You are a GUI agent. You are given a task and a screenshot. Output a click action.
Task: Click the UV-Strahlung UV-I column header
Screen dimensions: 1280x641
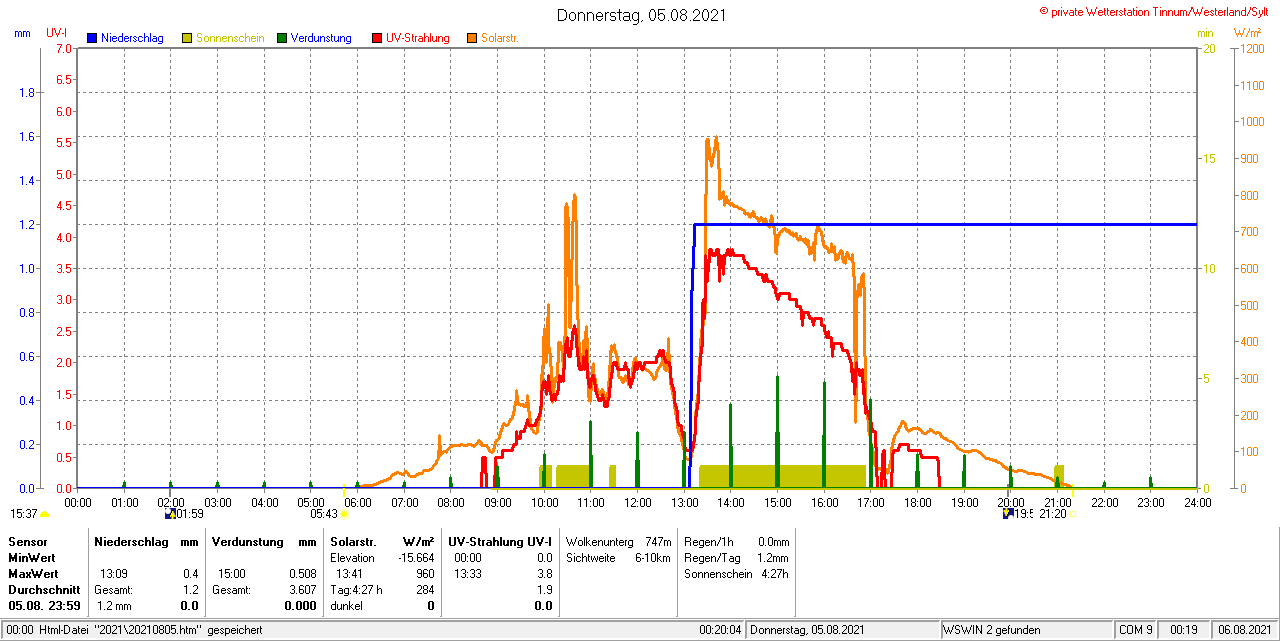point(500,541)
